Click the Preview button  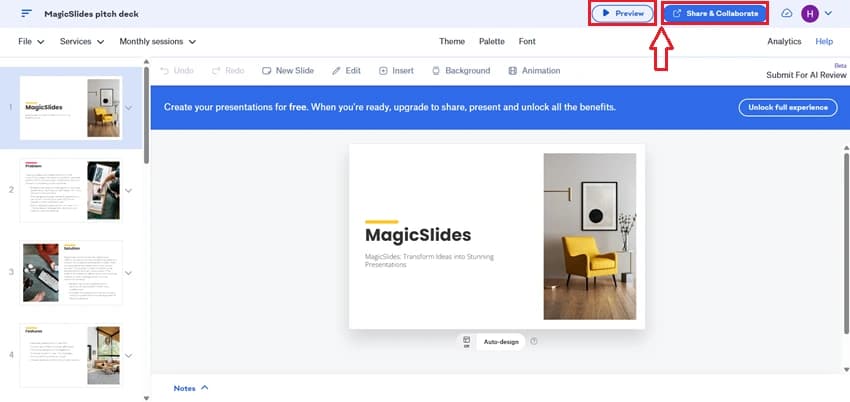click(623, 14)
